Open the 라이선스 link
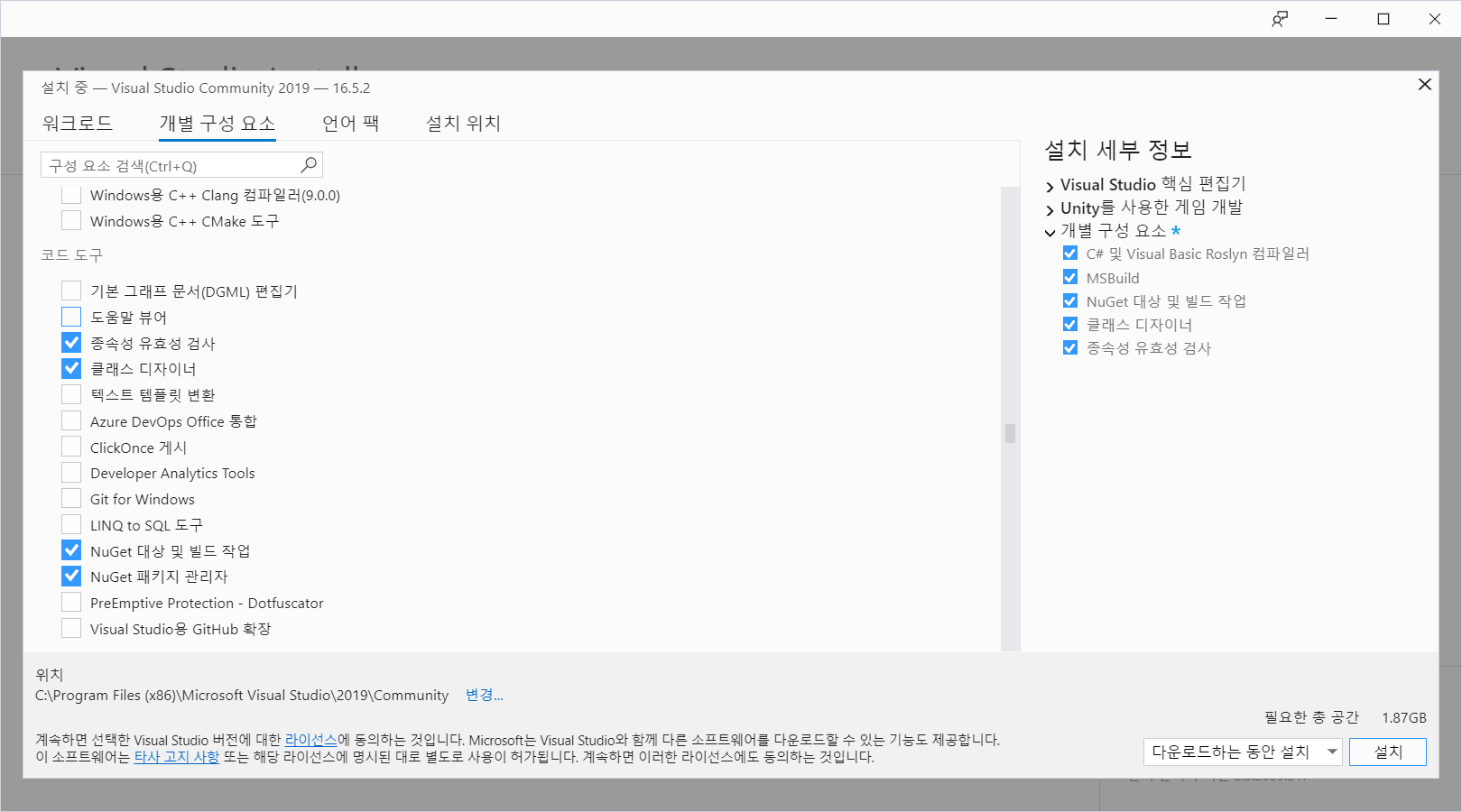Screen dimensions: 1462x812 pyautogui.click(x=310, y=740)
